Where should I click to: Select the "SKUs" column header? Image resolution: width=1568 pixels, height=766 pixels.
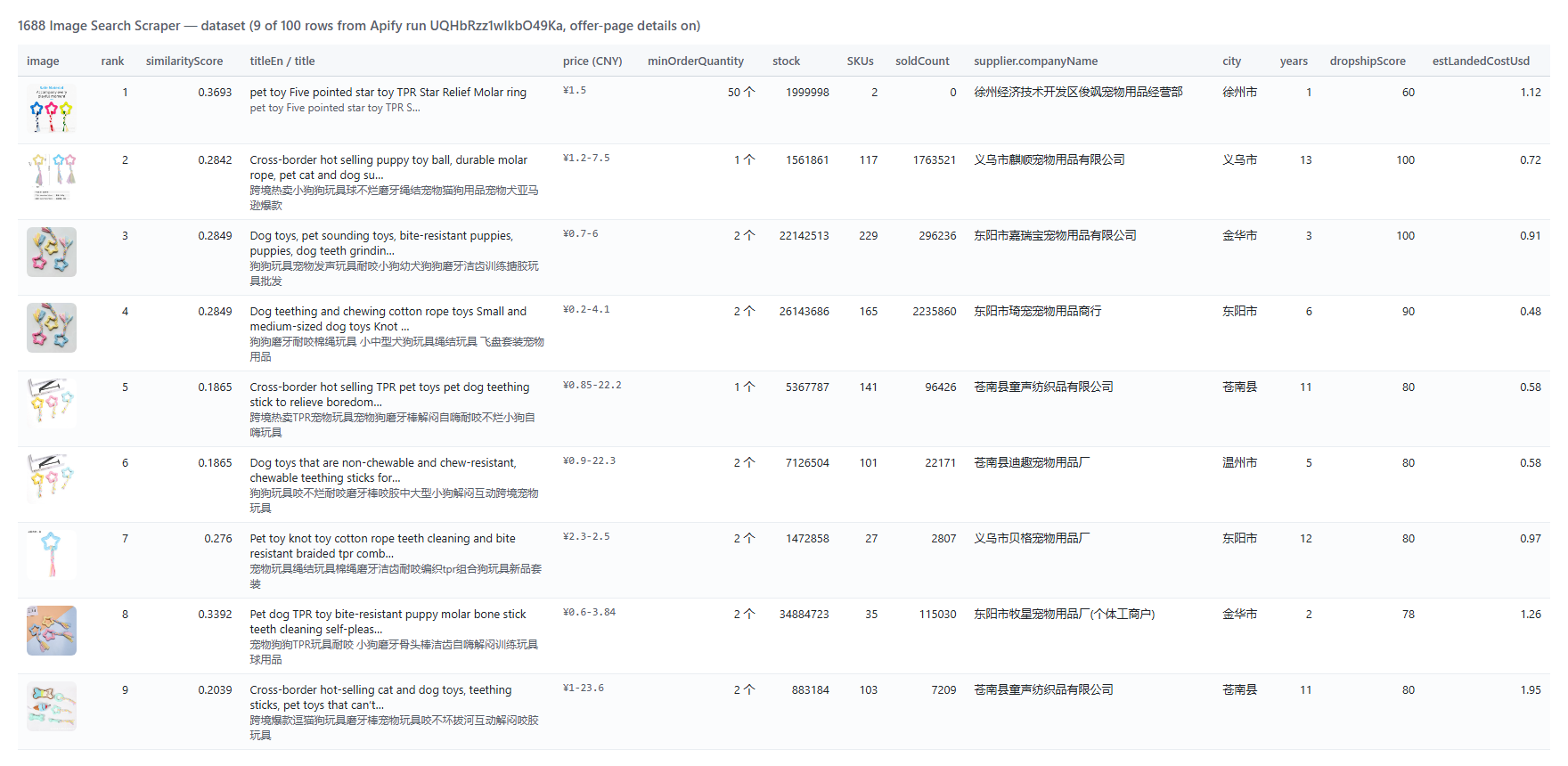click(861, 61)
